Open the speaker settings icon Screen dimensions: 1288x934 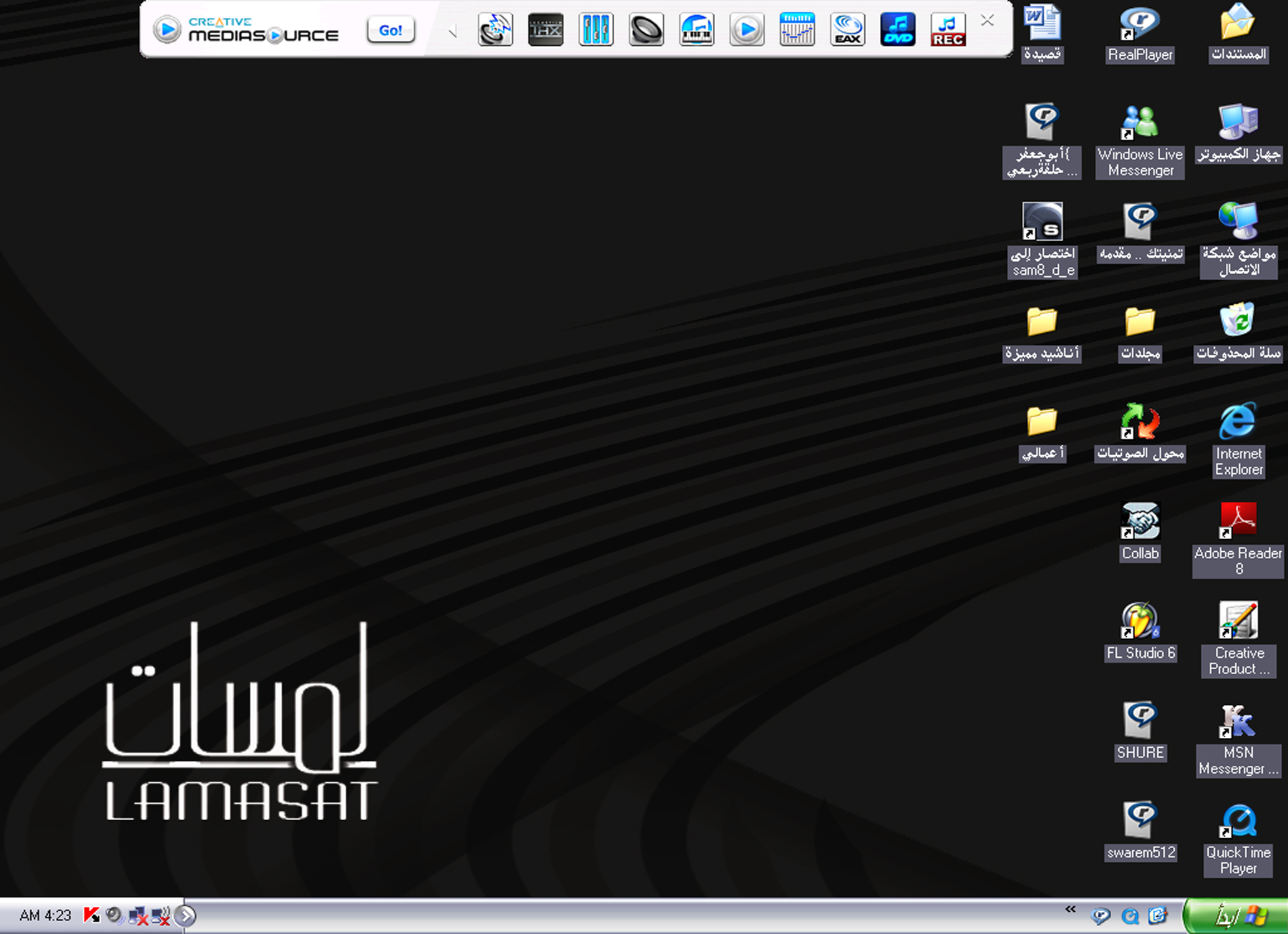[646, 30]
